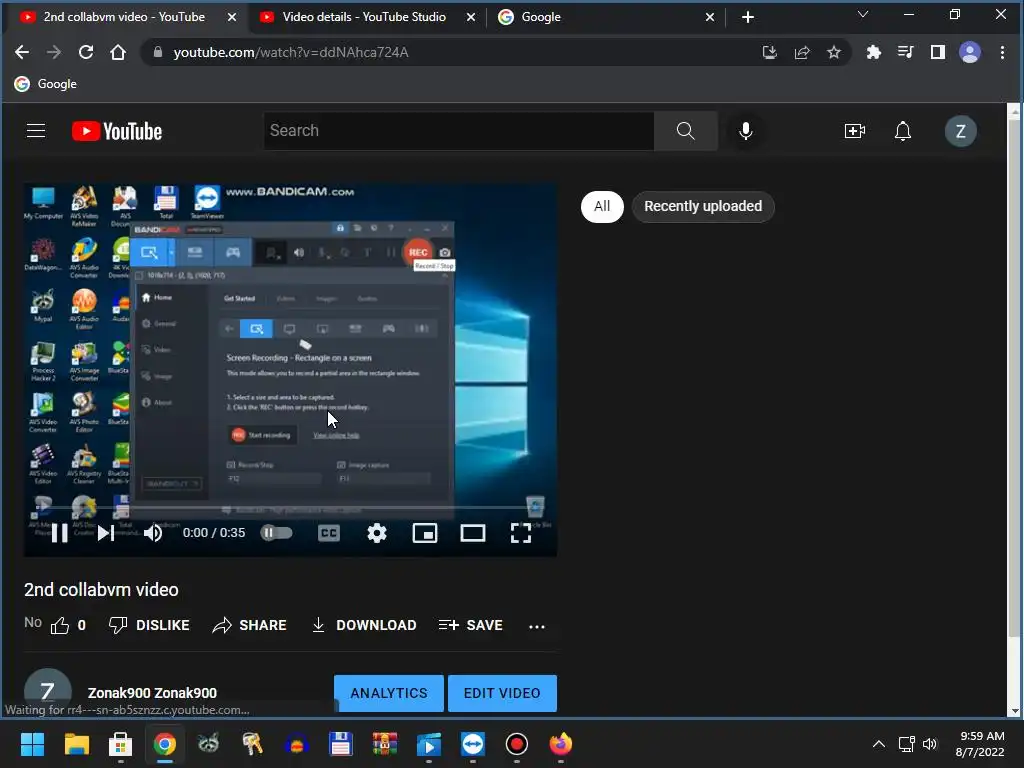This screenshot has height=768, width=1024.
Task: Pause the YouTube video
Action: [59, 534]
